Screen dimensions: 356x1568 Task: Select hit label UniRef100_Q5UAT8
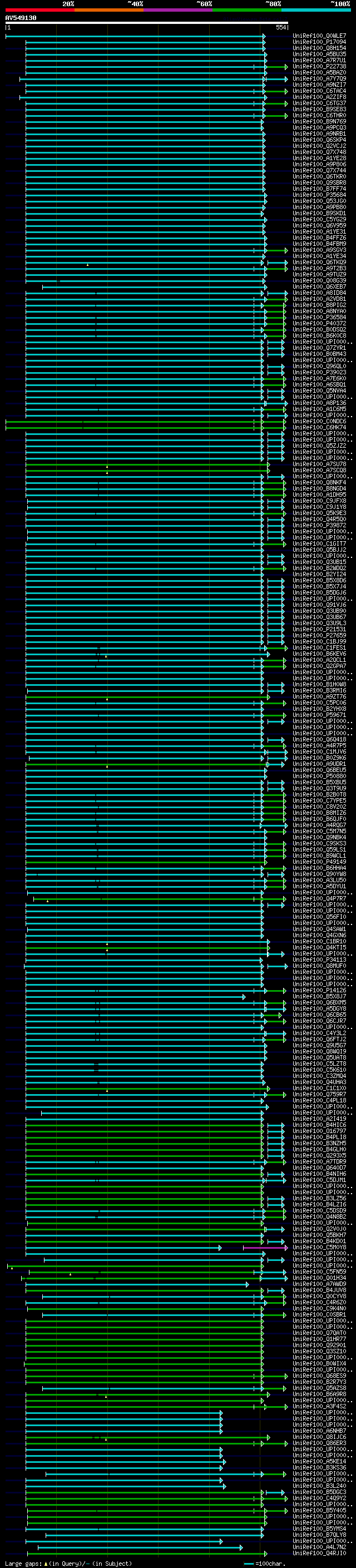(x=319, y=1057)
